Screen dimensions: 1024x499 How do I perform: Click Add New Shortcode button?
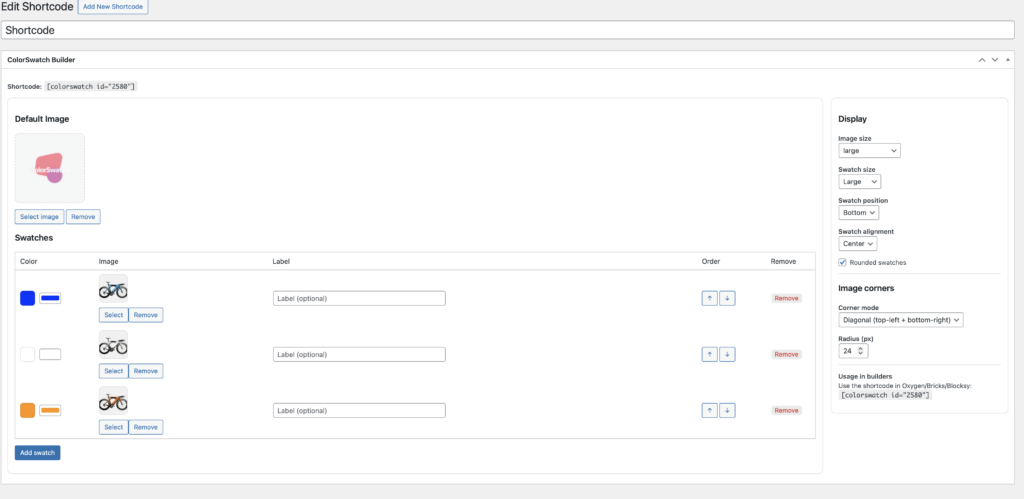[113, 7]
